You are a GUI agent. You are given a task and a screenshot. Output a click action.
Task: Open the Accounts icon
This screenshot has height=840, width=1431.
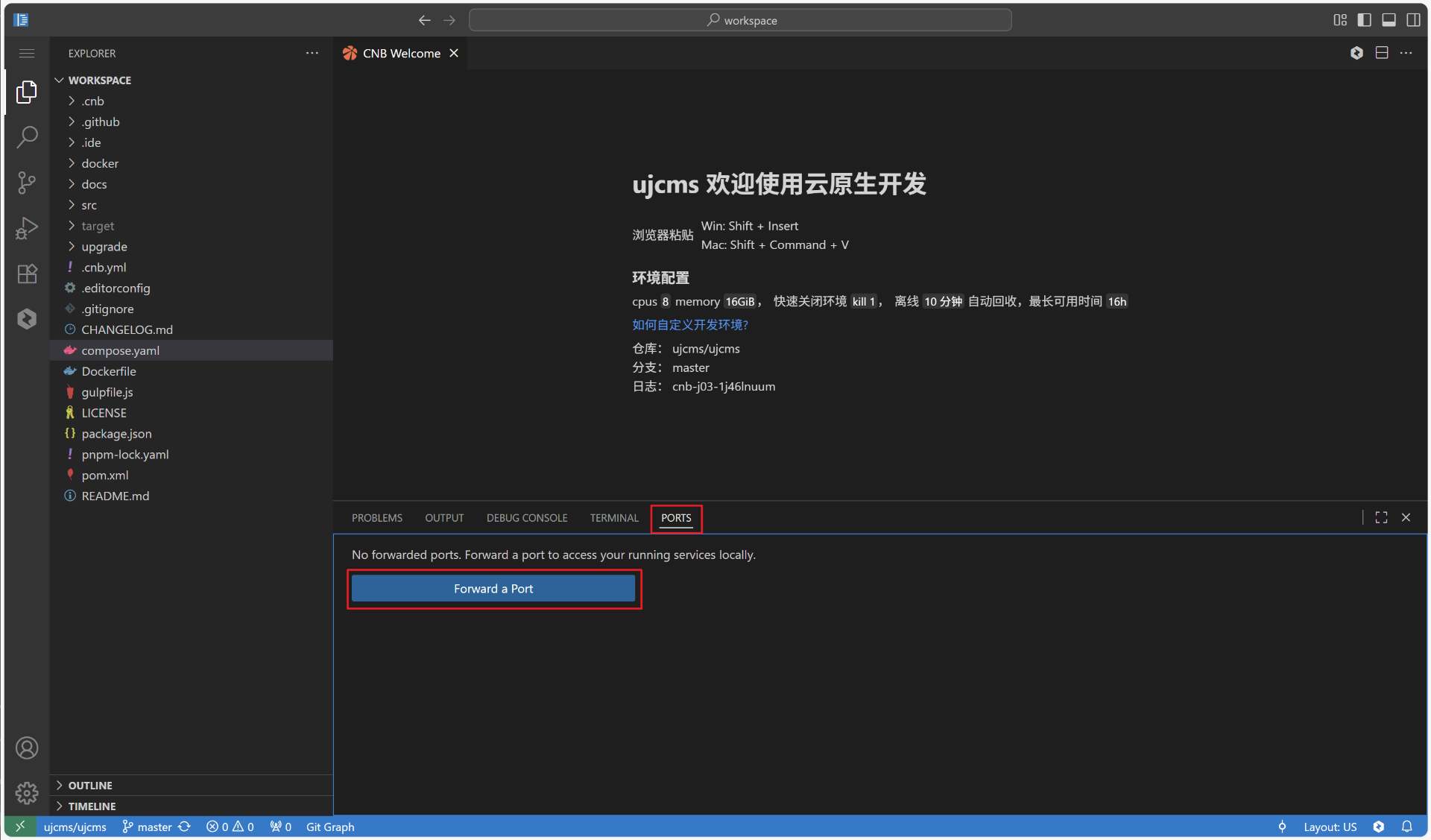(27, 748)
